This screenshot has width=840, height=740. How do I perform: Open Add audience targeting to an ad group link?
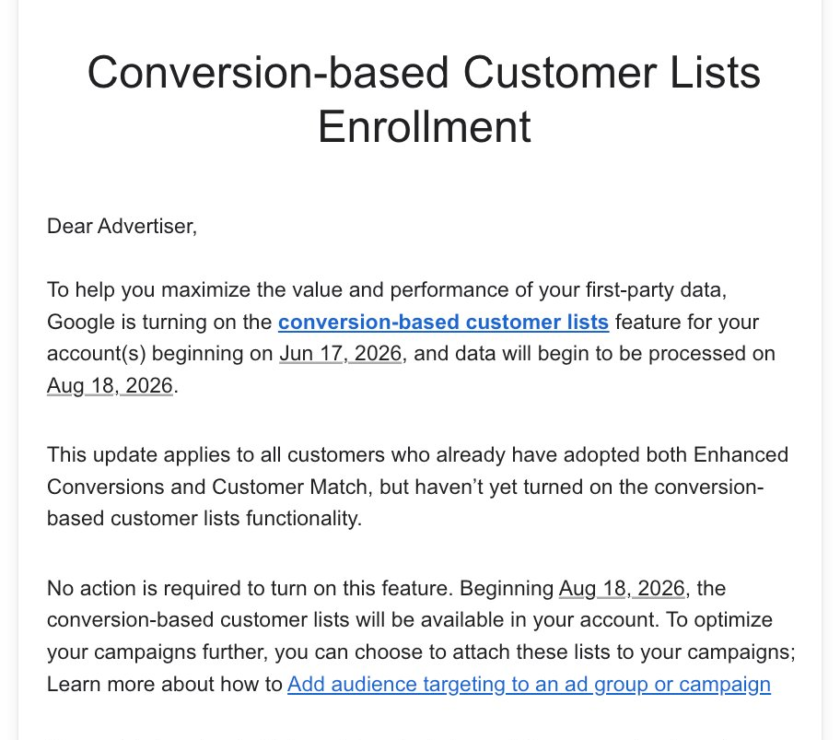(x=529, y=684)
